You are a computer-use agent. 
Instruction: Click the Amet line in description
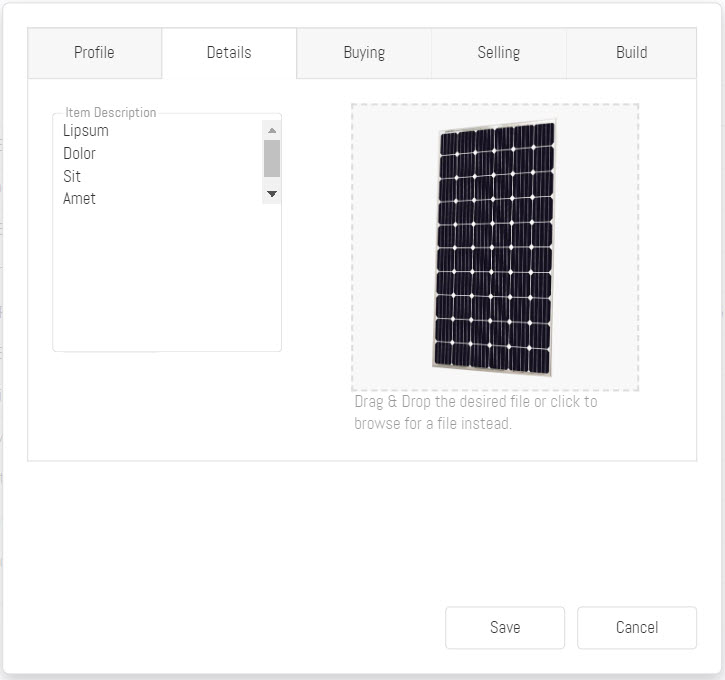tap(80, 199)
